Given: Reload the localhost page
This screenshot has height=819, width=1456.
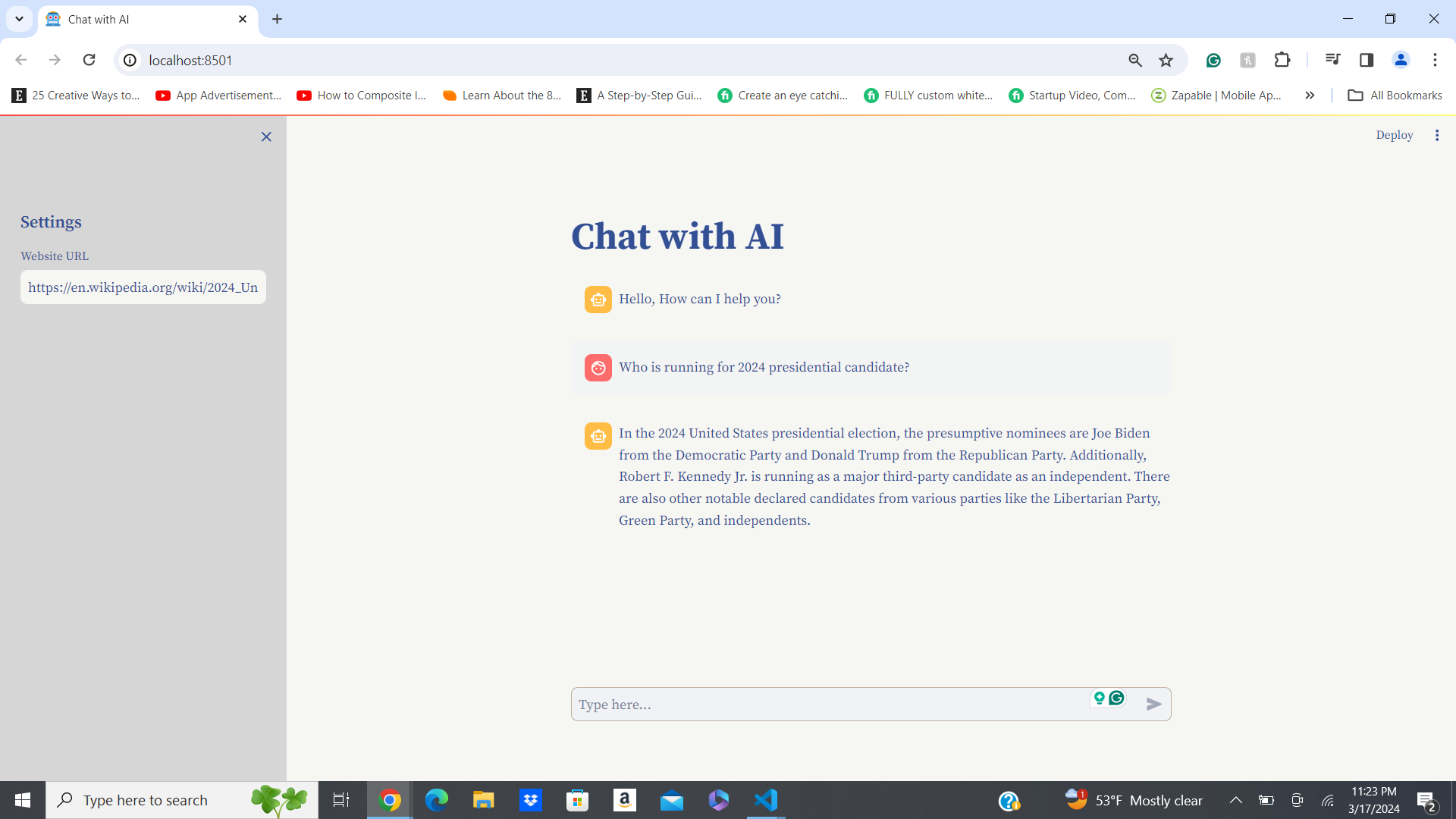Looking at the screenshot, I should coord(89,60).
